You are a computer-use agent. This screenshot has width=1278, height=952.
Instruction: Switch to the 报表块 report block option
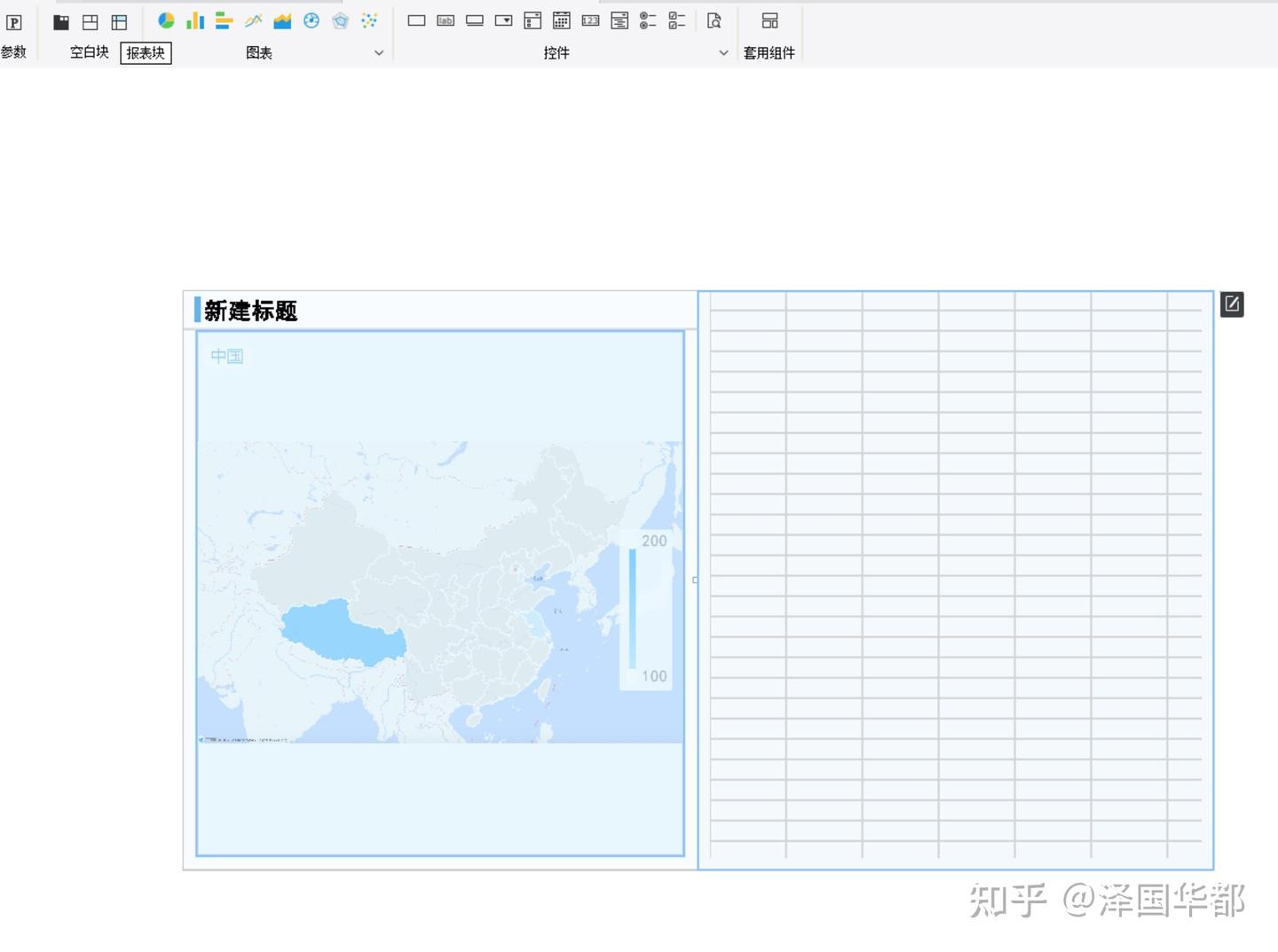[145, 52]
